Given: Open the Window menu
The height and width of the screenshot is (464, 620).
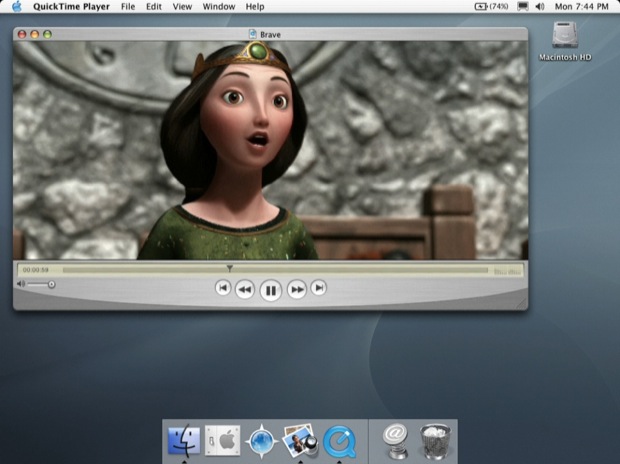Looking at the screenshot, I should [219, 7].
